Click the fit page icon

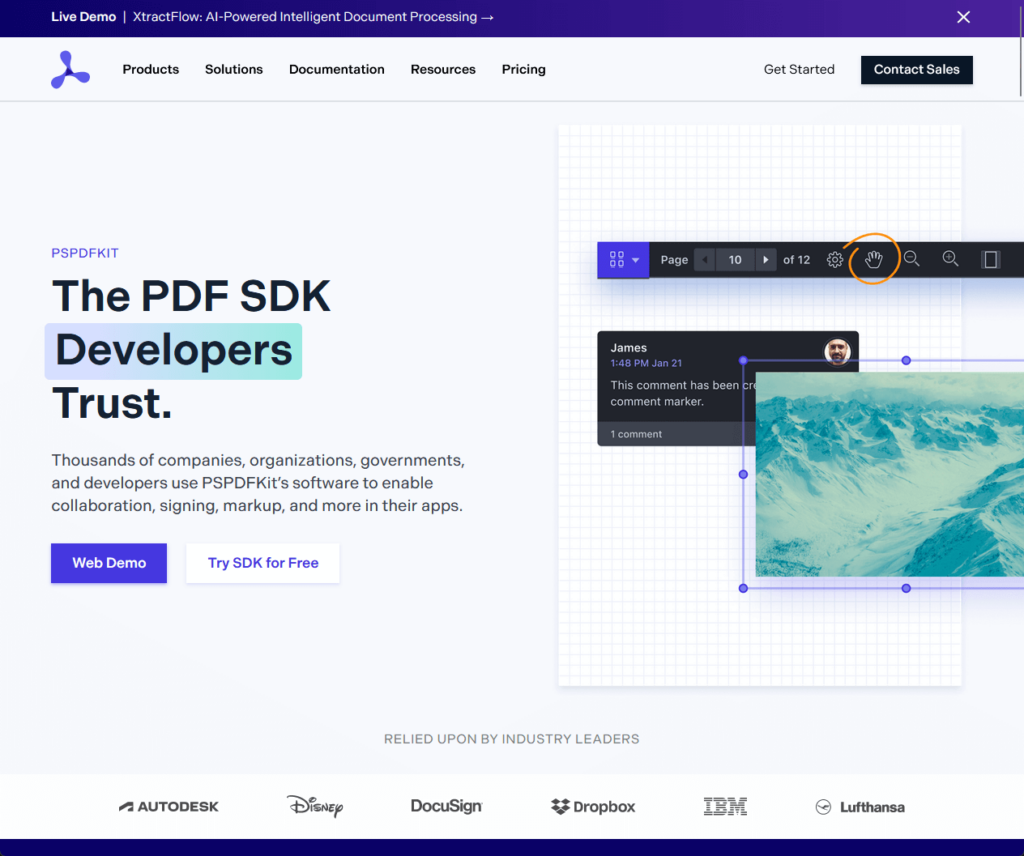coord(991,260)
